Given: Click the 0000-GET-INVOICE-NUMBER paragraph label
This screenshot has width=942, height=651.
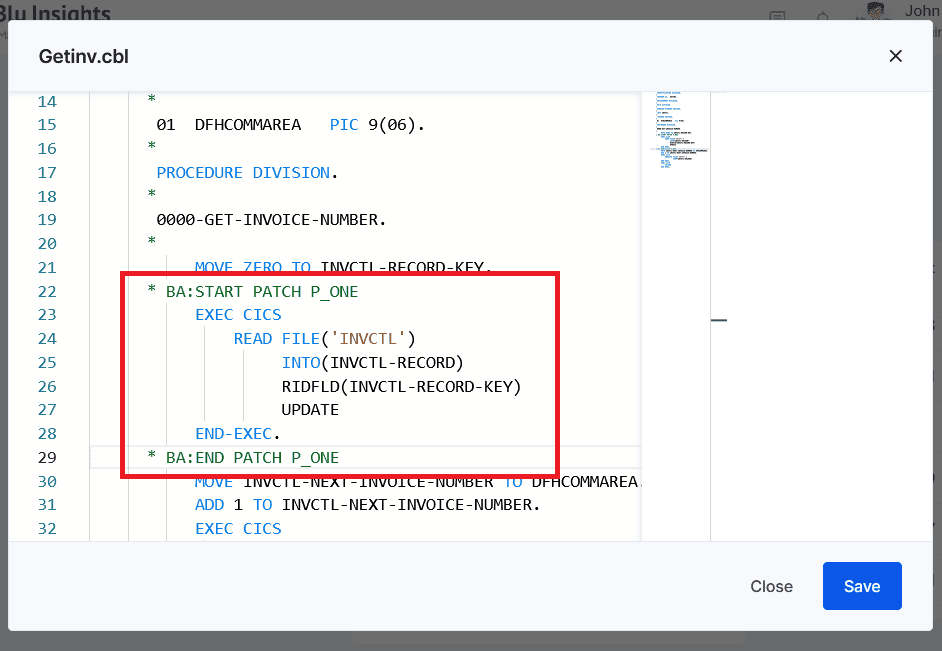Looking at the screenshot, I should point(271,220).
